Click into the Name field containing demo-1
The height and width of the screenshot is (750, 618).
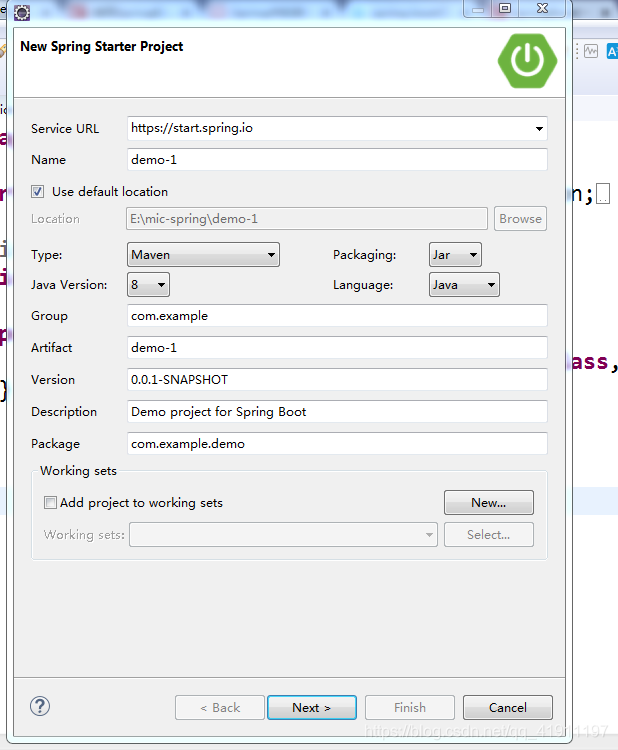[337, 159]
